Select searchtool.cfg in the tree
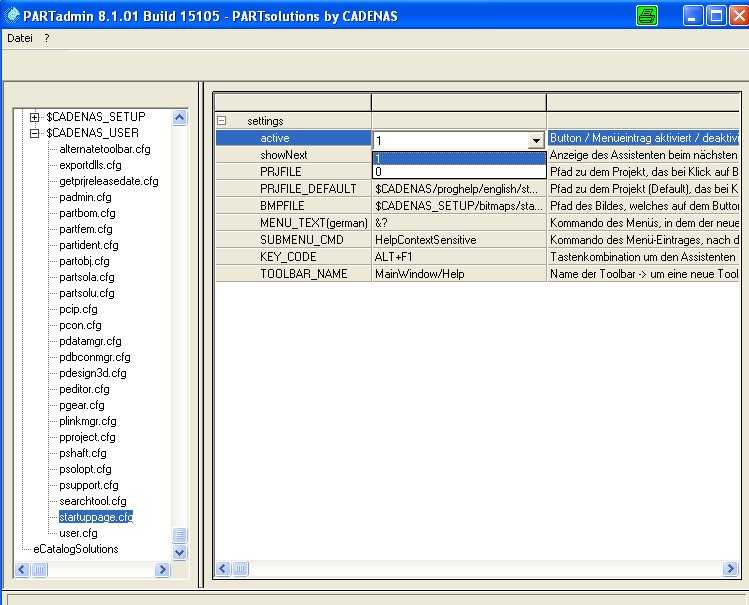749x605 pixels. (93, 501)
